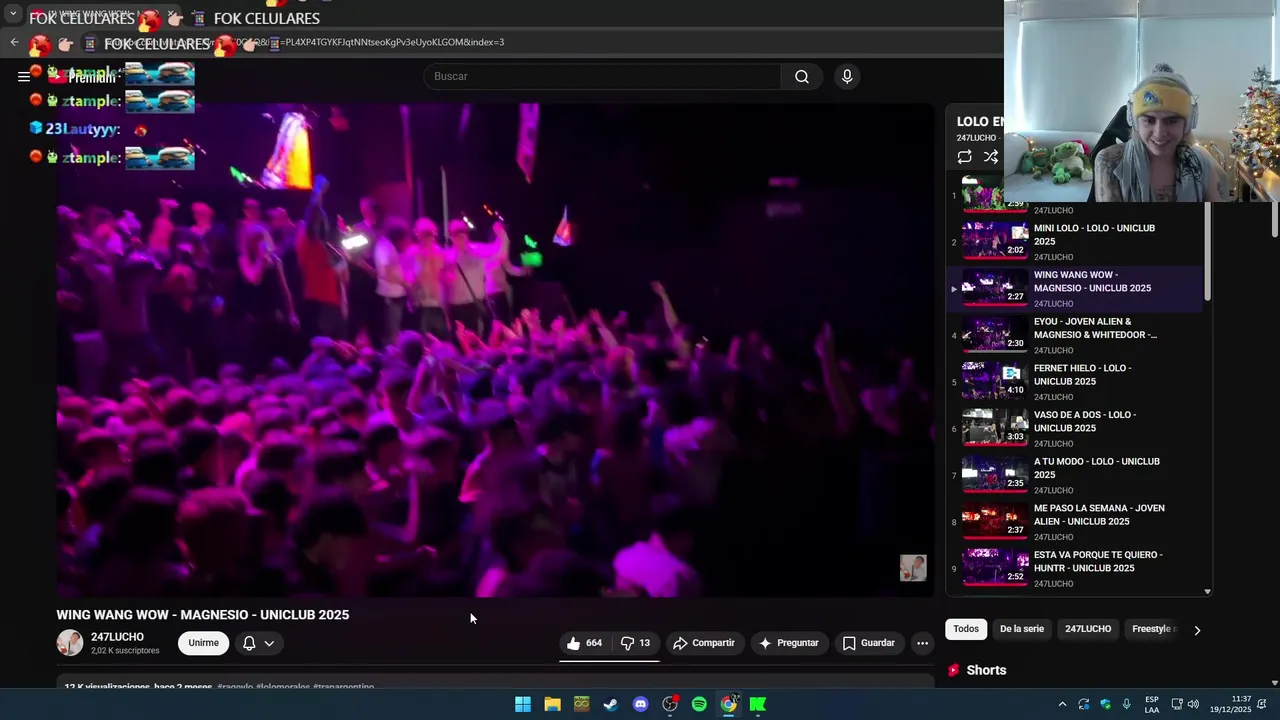Image resolution: width=1280 pixels, height=720 pixels.
Task: Click the microphone icon in system tray
Action: (1127, 704)
